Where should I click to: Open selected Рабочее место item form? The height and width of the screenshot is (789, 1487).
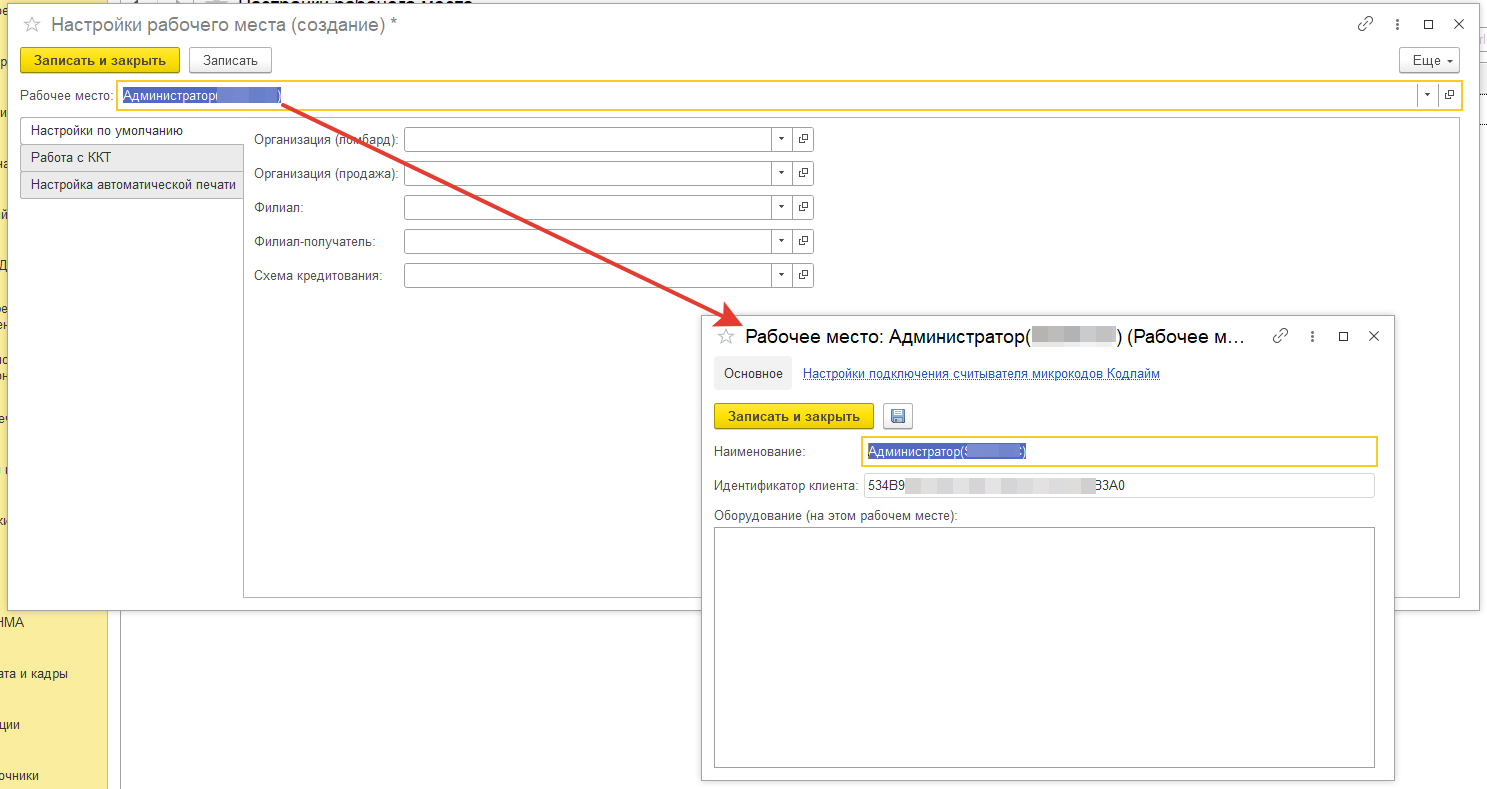tap(1449, 95)
